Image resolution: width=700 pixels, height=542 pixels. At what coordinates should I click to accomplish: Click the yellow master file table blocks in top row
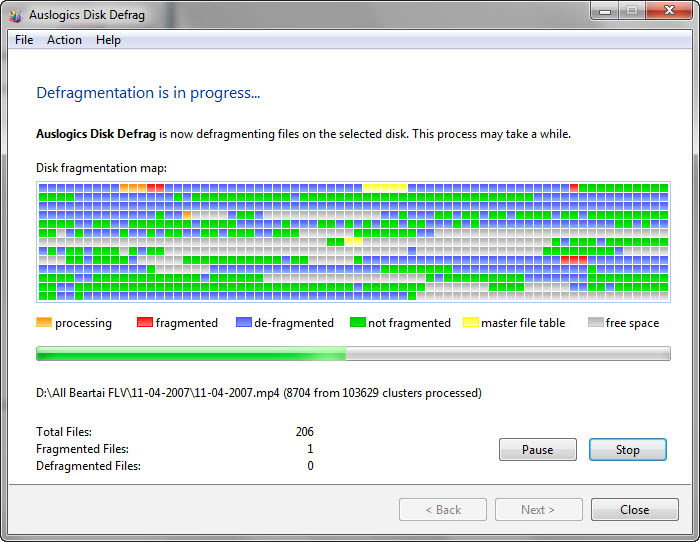[385, 188]
